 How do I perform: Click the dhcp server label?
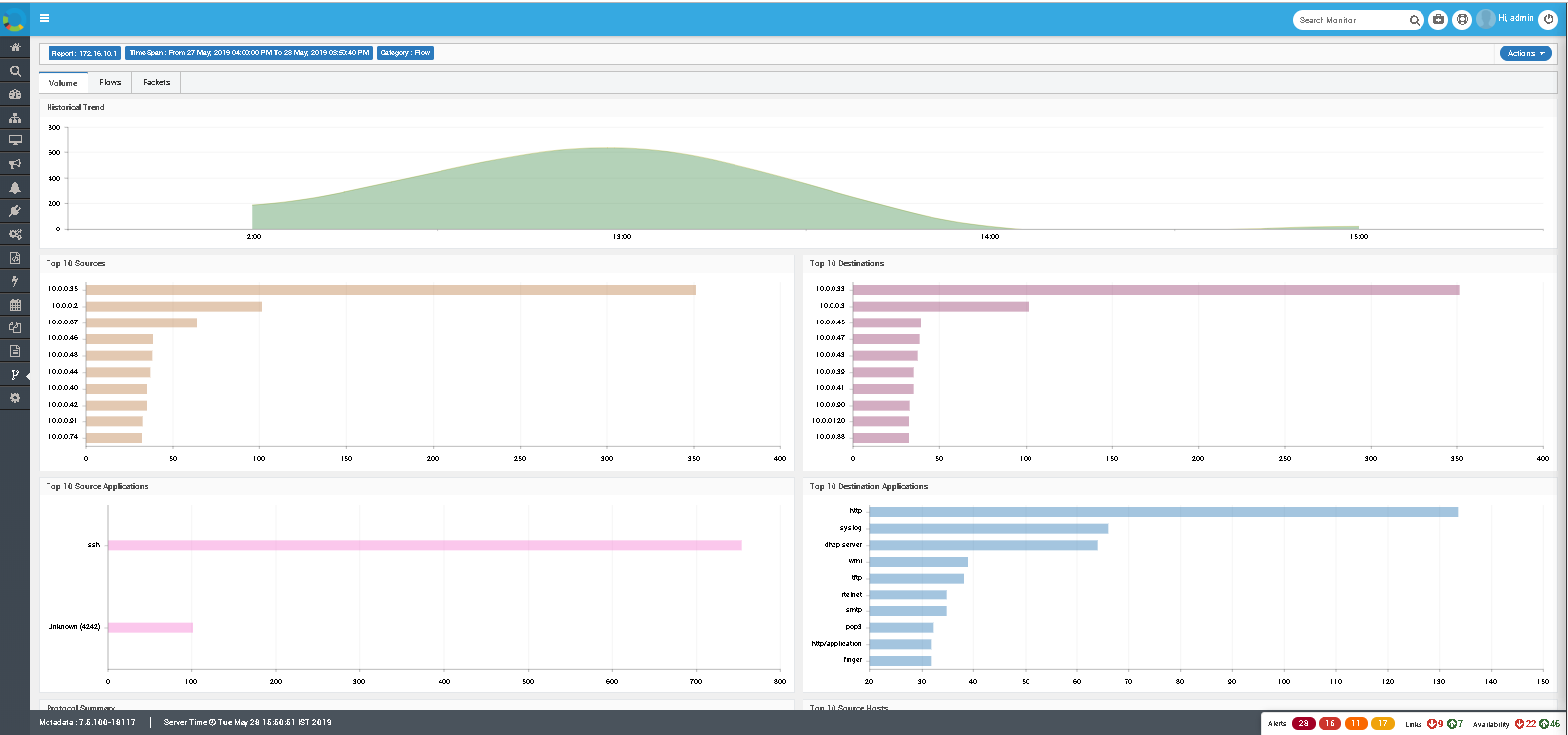[843, 545]
